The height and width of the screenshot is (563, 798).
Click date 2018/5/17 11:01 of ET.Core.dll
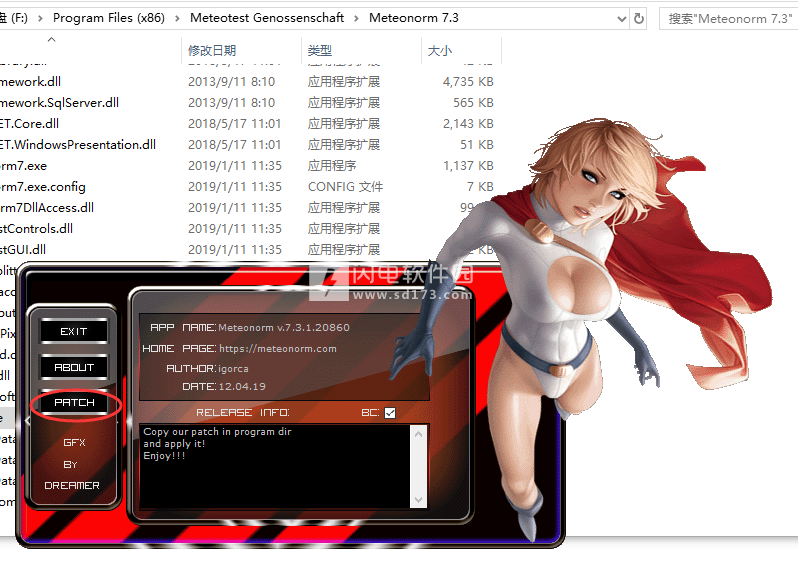point(234,124)
